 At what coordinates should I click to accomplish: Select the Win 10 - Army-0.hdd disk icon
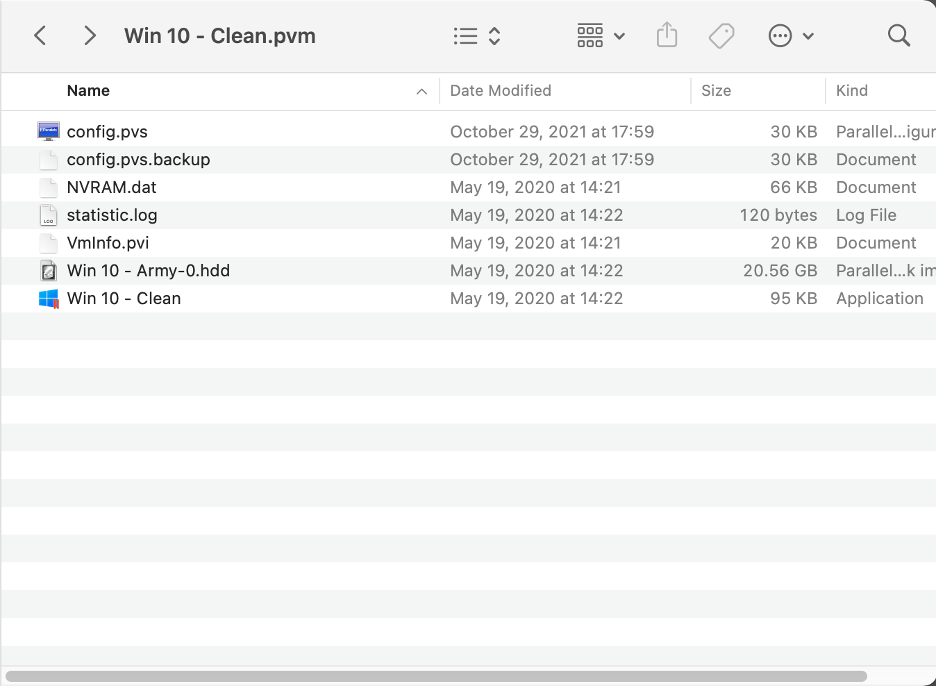pyautogui.click(x=48, y=270)
